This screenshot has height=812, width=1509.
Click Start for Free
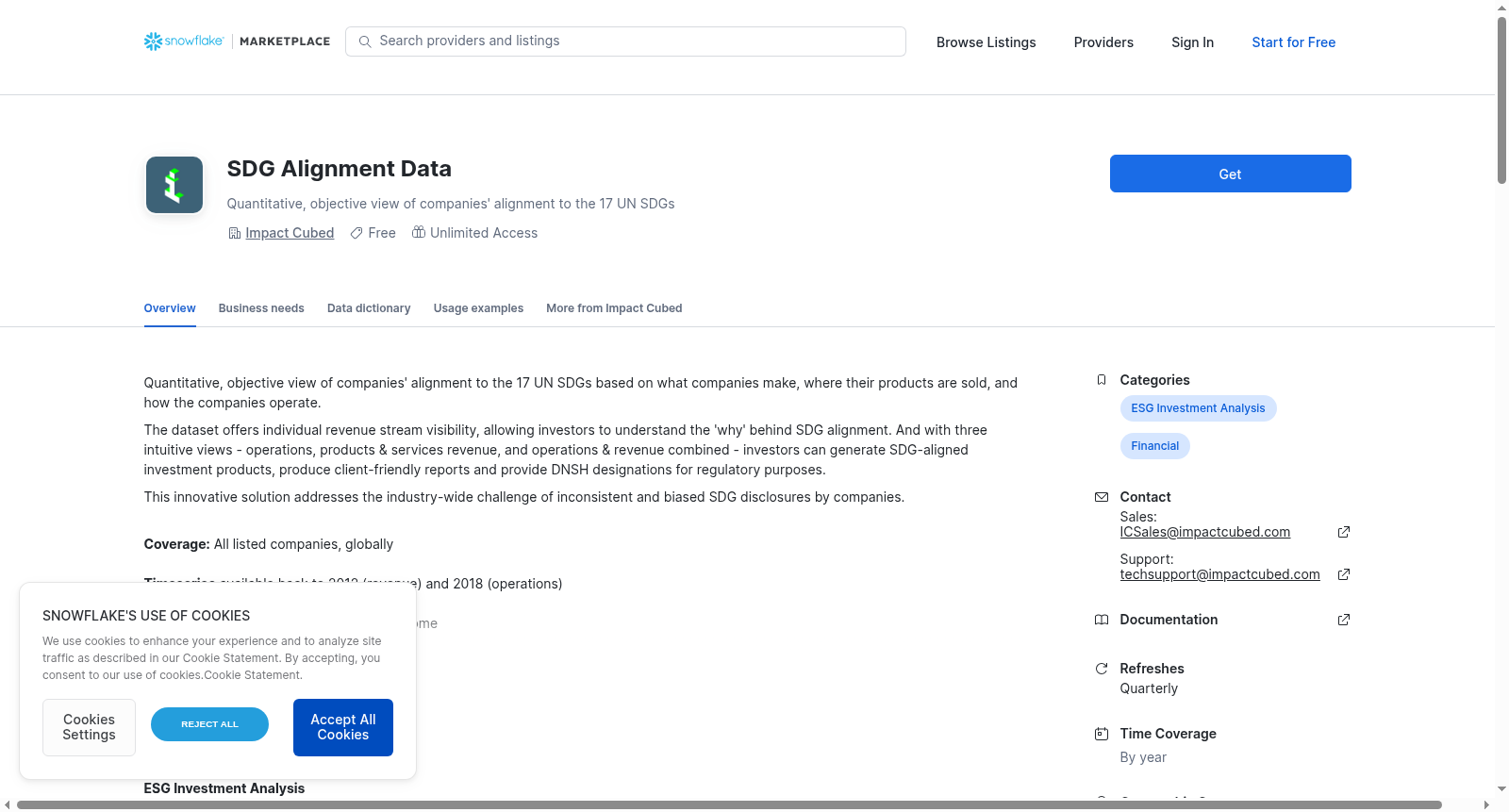point(1293,42)
